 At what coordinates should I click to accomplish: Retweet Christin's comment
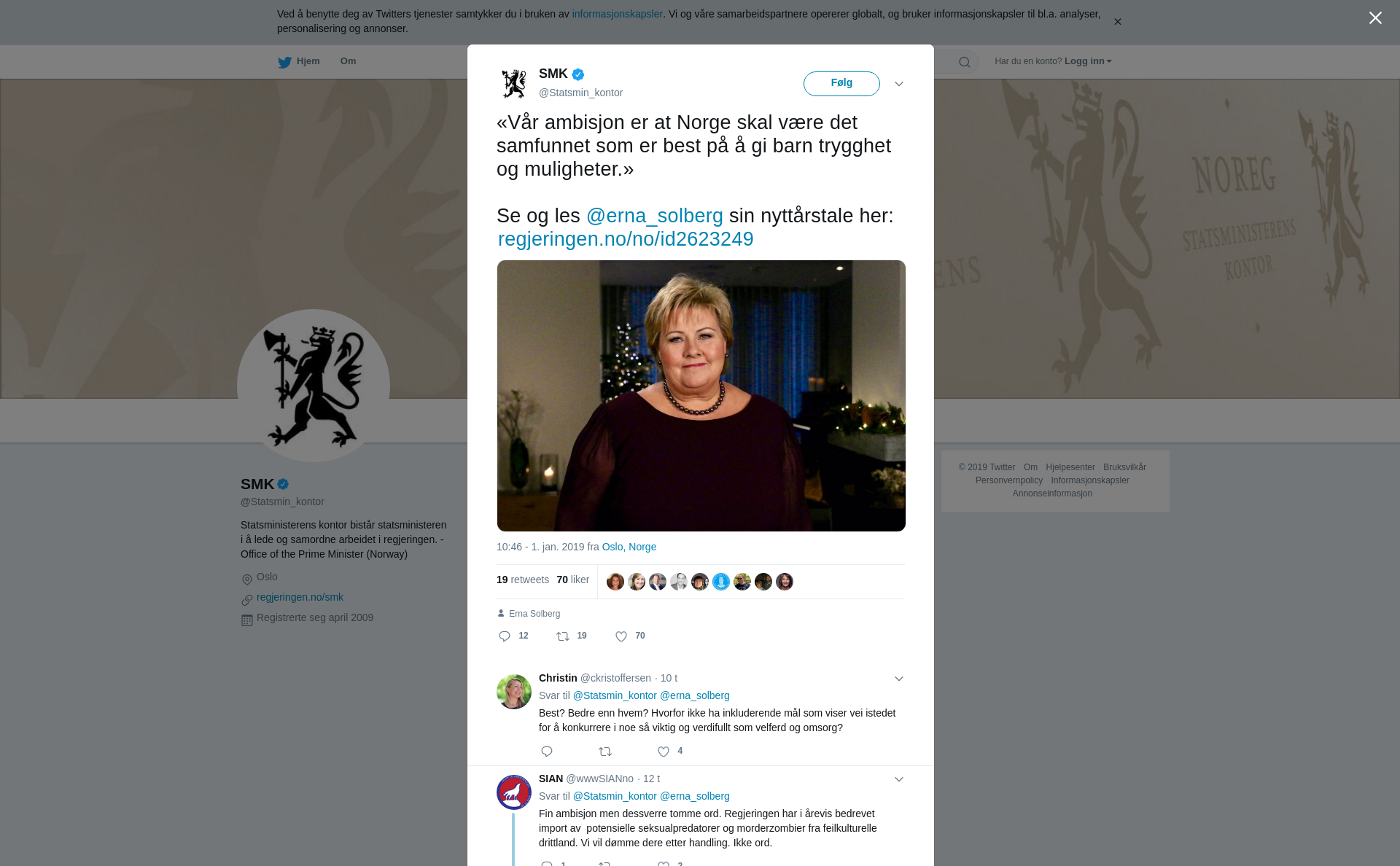pos(605,752)
